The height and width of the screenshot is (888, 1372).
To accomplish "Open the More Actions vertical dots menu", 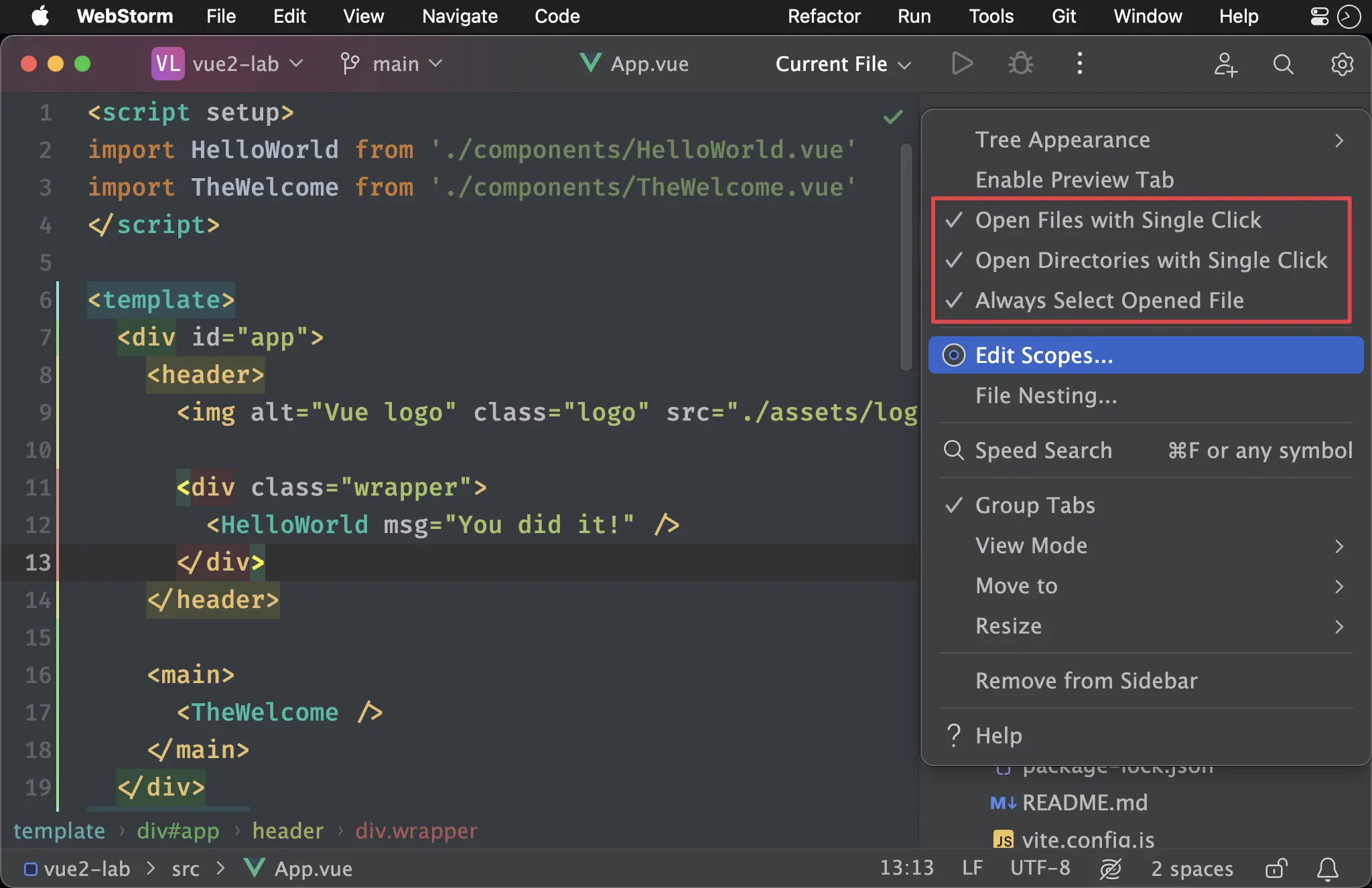I will pos(1079,64).
